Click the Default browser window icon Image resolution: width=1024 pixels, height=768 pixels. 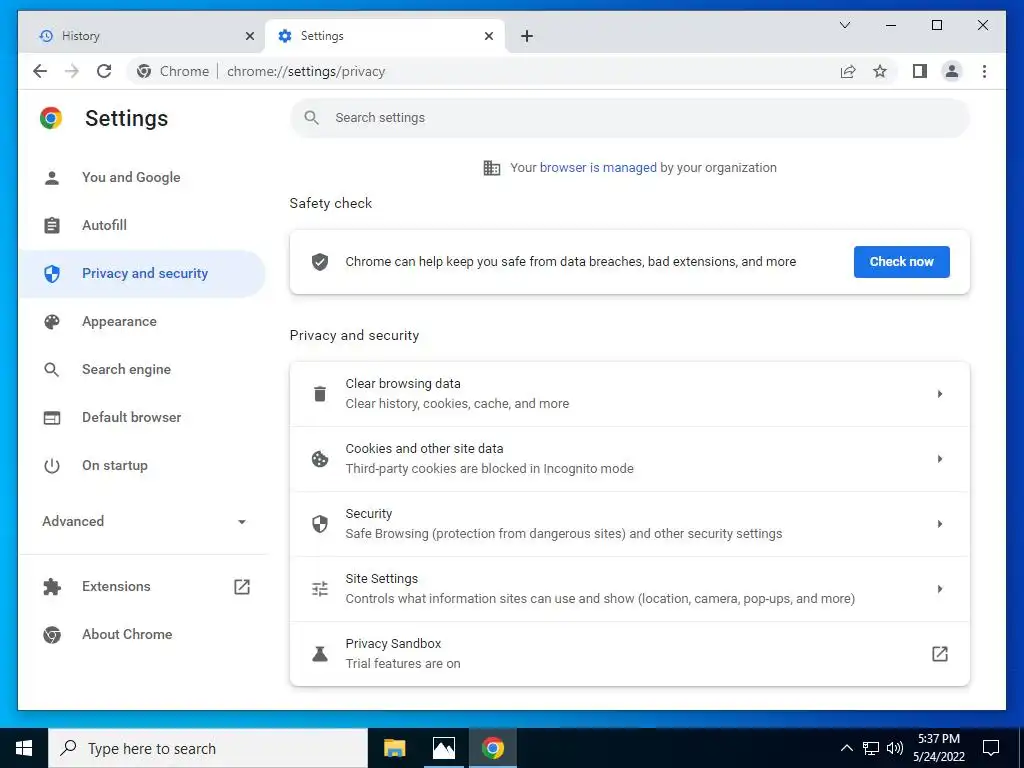tap(52, 417)
